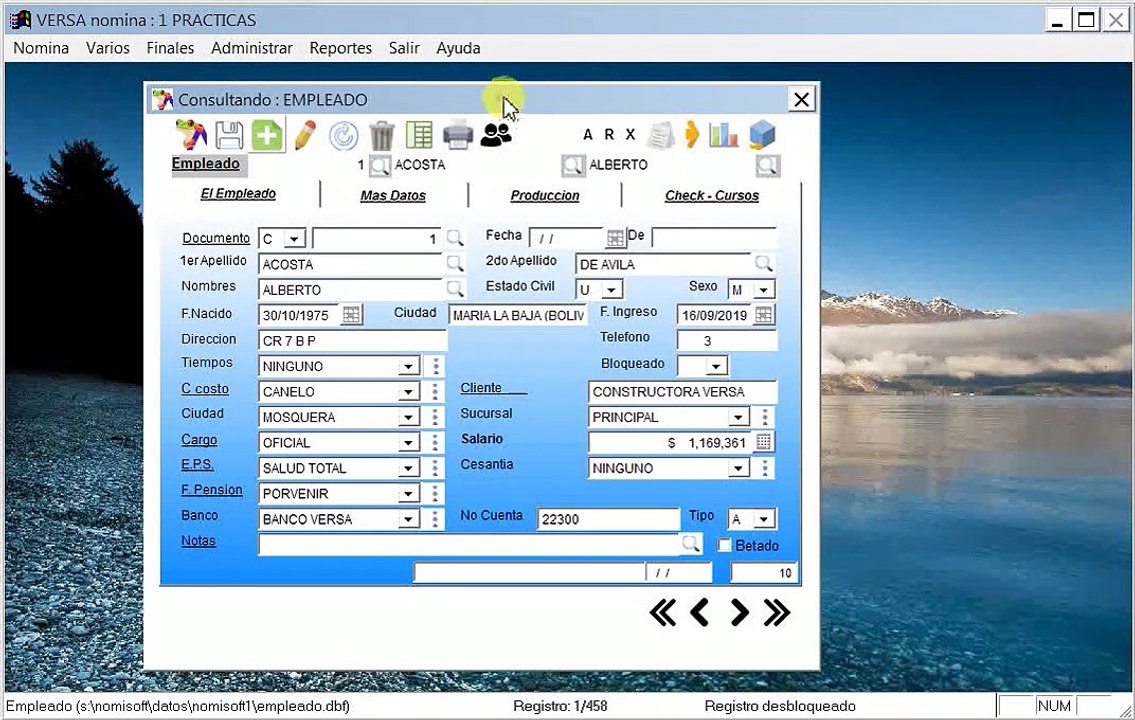Expand the Estado Civil dropdown
Screen dimensions: 1135x720
coord(612,290)
